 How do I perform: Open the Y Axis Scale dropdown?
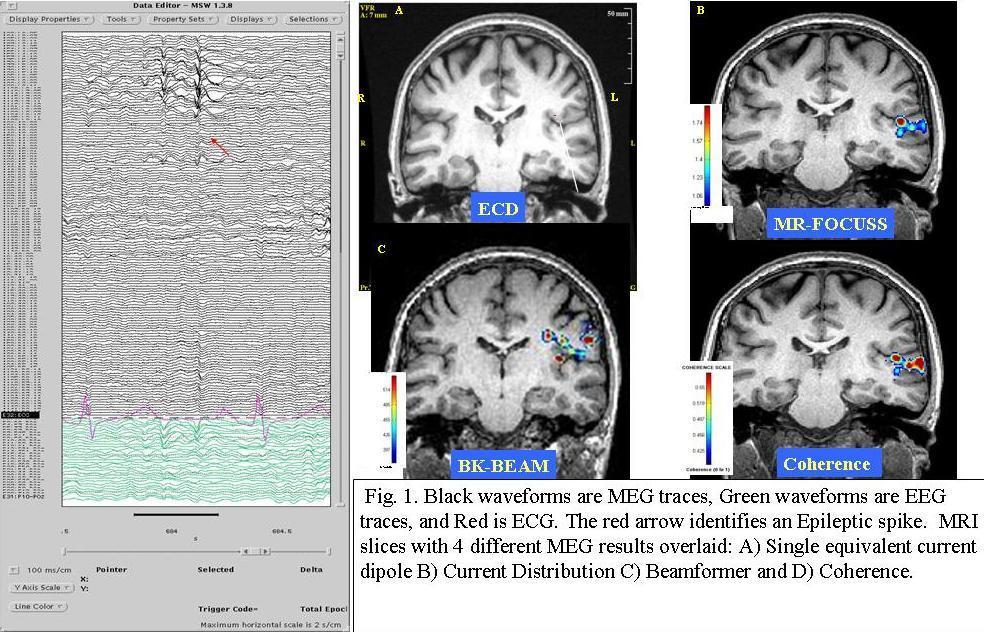point(38,588)
